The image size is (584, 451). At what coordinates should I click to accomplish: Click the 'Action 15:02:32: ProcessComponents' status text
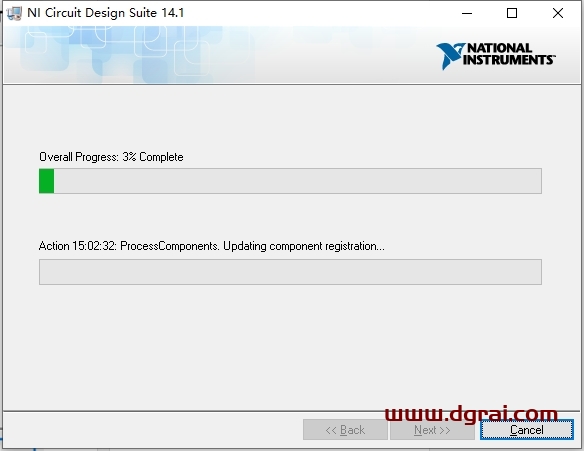point(212,246)
